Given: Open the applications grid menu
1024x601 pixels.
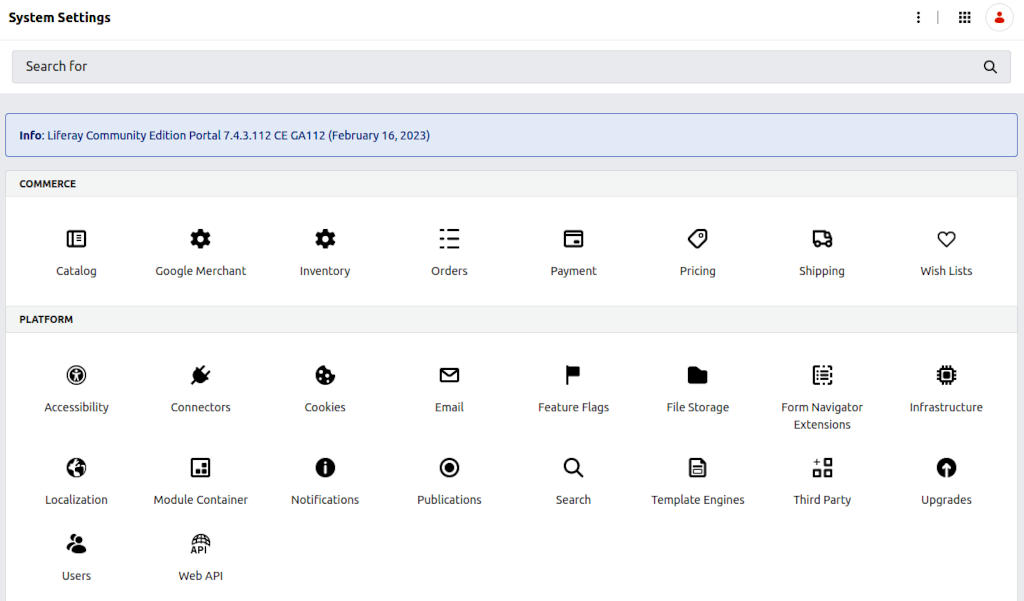Looking at the screenshot, I should coord(965,18).
